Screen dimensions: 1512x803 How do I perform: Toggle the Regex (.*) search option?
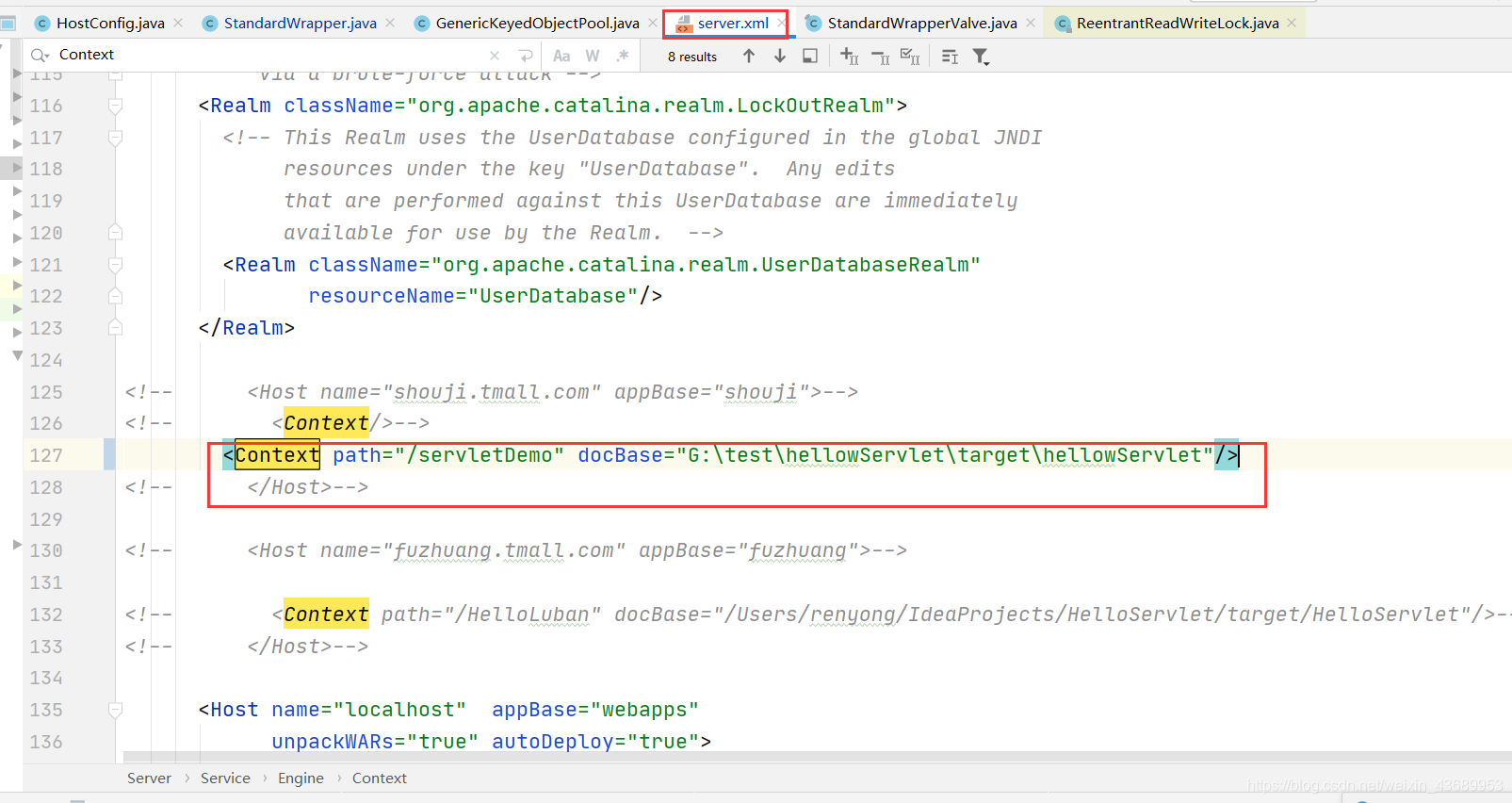623,56
